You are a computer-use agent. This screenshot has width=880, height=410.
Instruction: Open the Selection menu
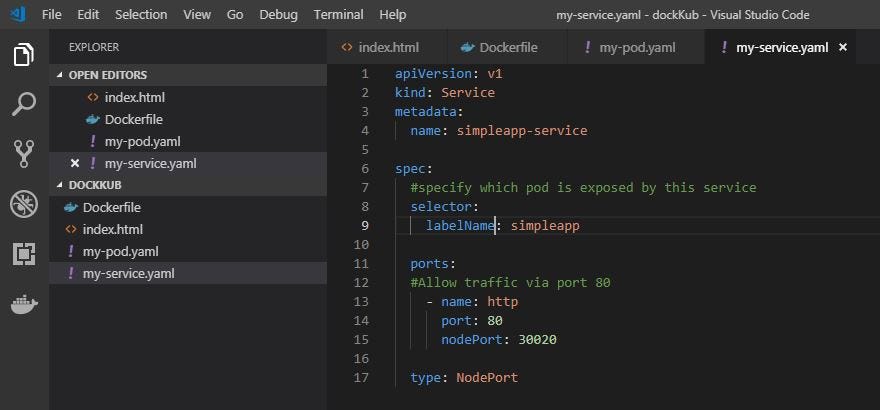141,15
